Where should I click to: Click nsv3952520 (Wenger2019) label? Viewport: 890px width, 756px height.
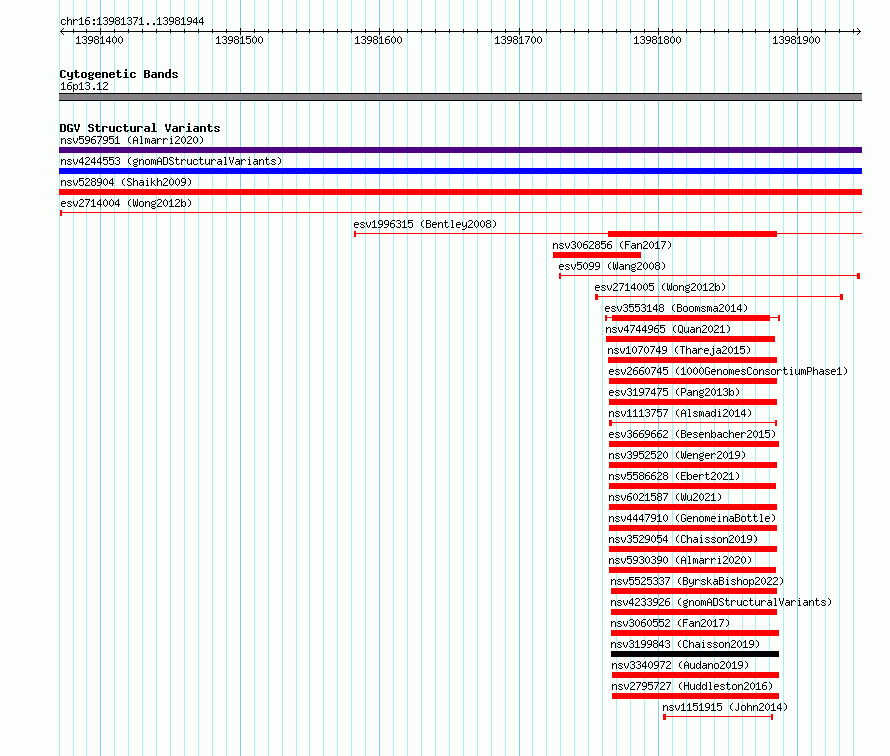click(x=677, y=455)
